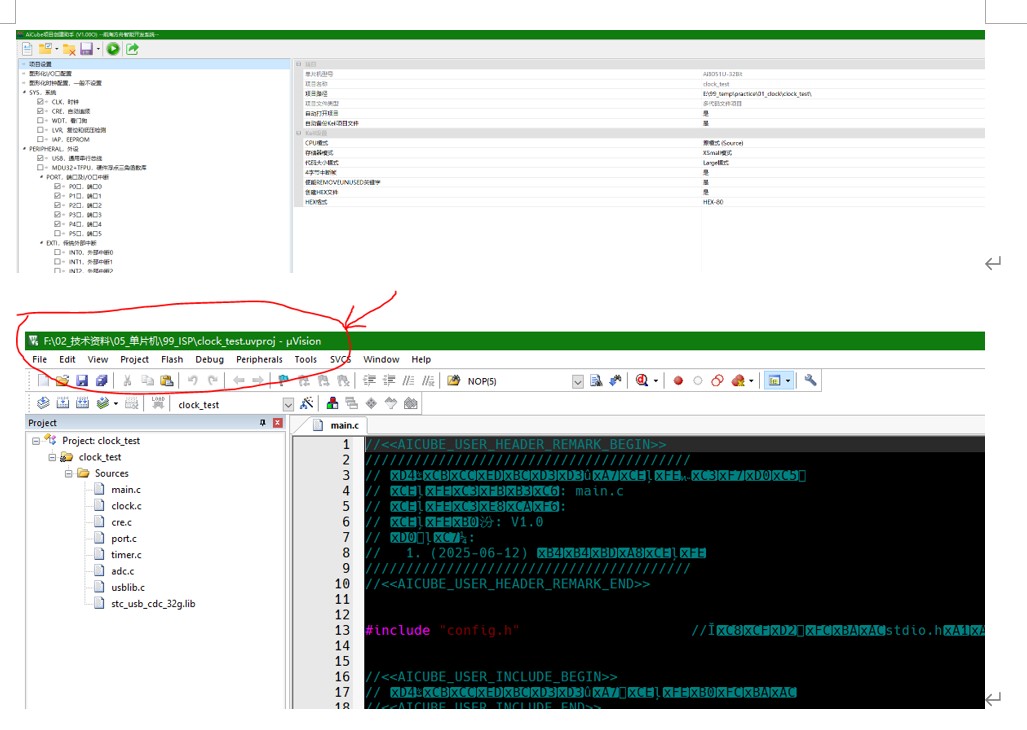Click Start/Stop Debug Session icon
The height and width of the screenshot is (730, 1027).
point(642,381)
